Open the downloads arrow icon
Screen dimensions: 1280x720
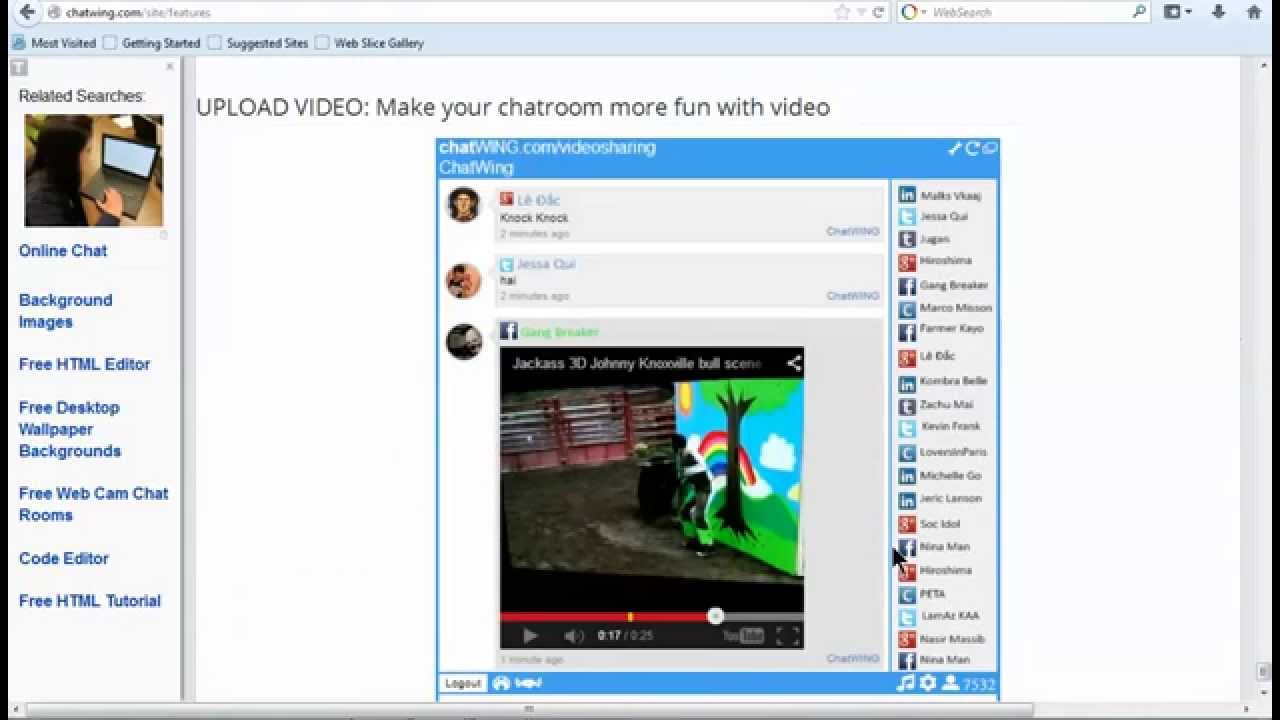tap(1218, 12)
